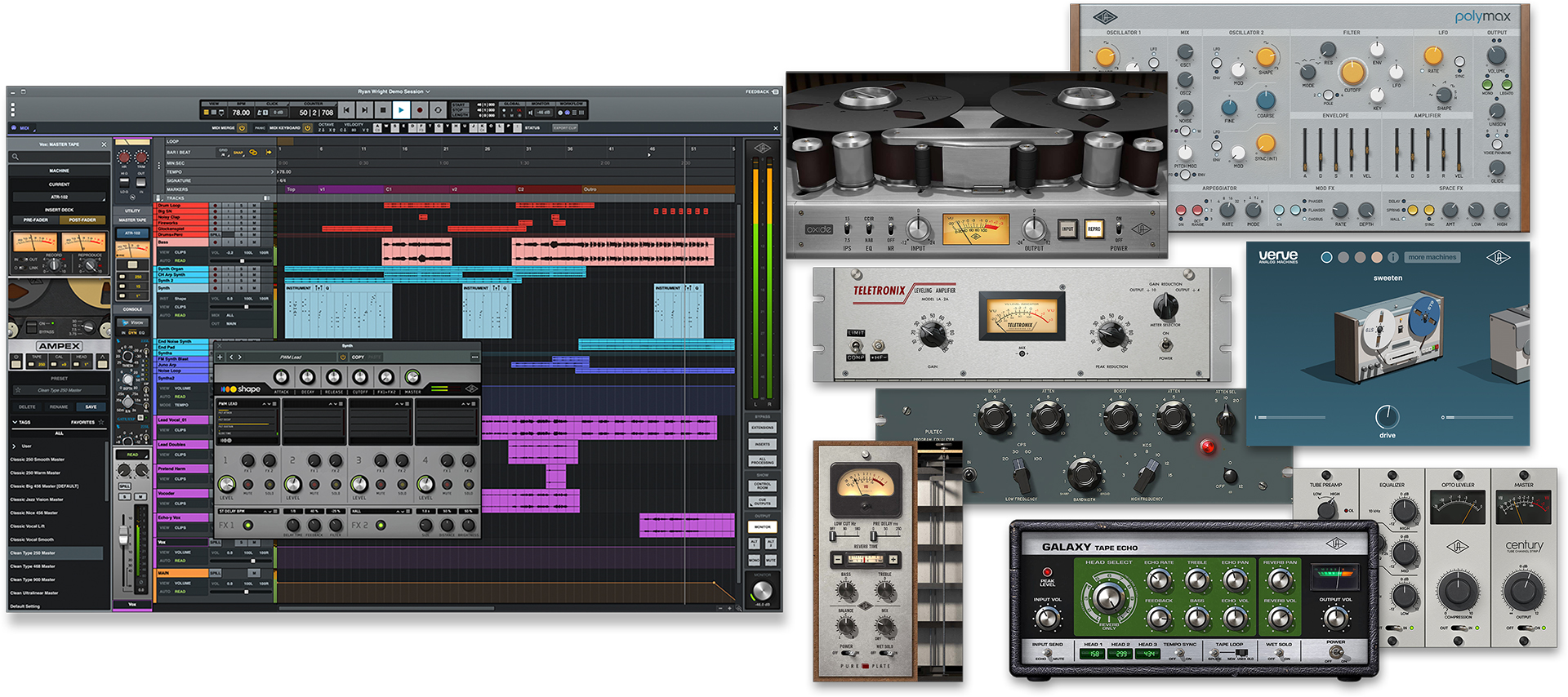The image size is (1568, 697).
Task: Click the RENAME preset button
Action: 59,406
